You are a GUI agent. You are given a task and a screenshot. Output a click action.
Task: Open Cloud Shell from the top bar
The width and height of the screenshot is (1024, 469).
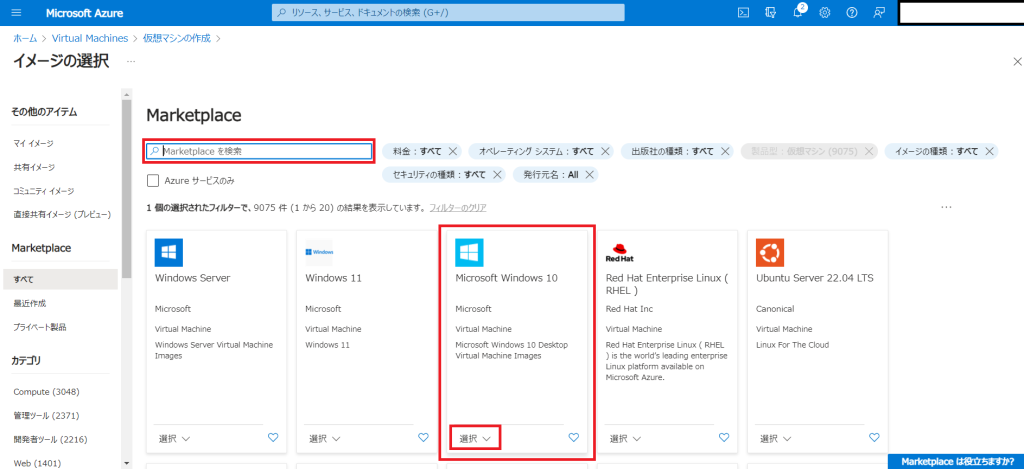click(x=743, y=12)
